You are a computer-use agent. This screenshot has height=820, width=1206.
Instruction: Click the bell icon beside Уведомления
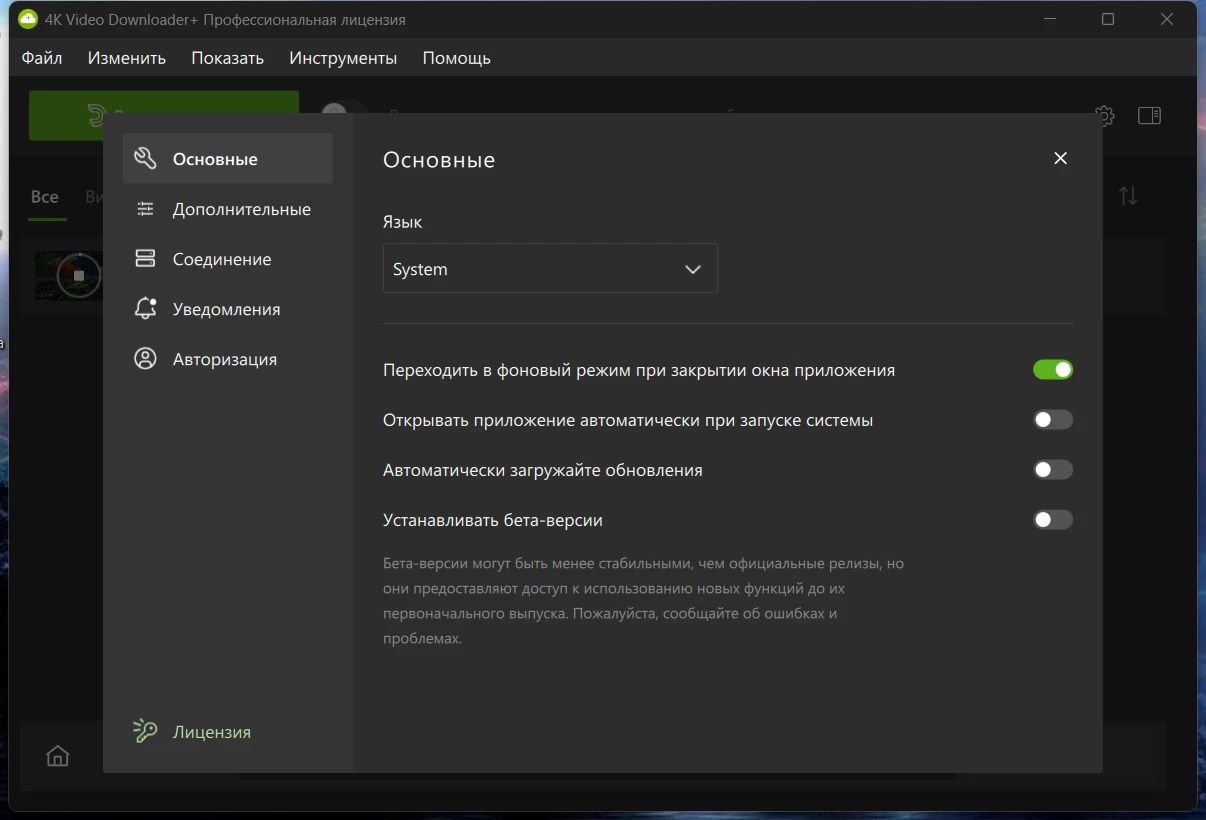pos(145,309)
